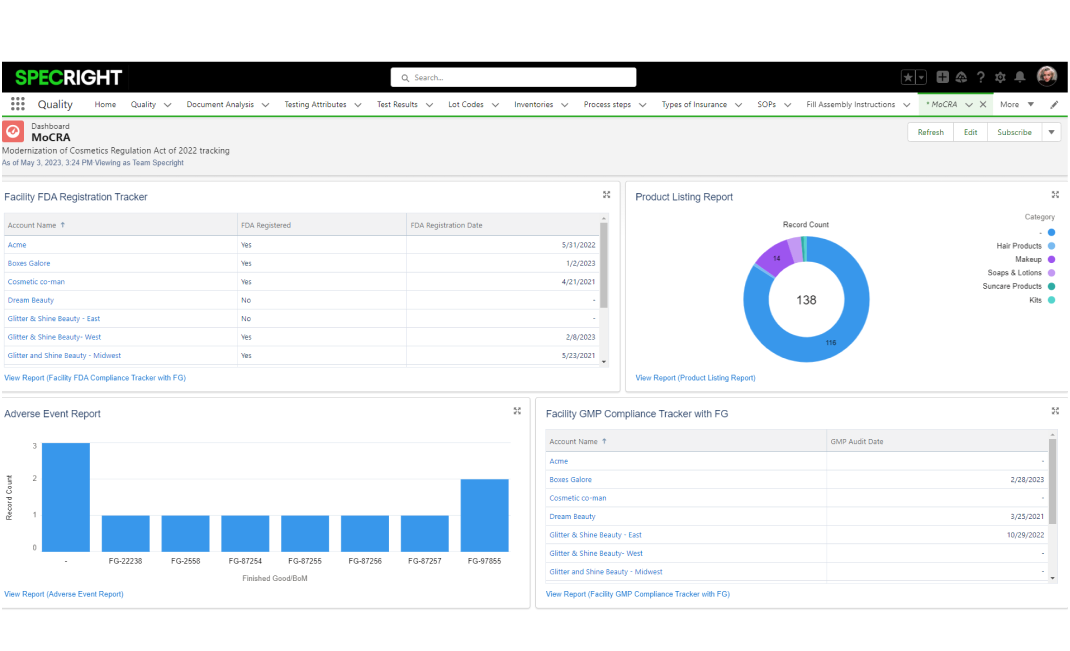This screenshot has height=651, width=1070.
Task: Expand the Testing Attributes dropdown chevron
Action: point(358,105)
